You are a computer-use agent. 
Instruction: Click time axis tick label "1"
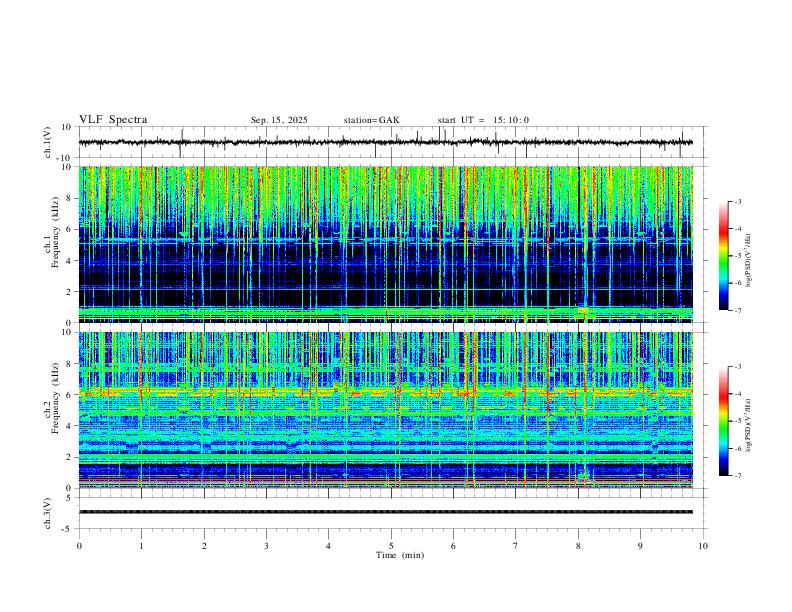141,546
